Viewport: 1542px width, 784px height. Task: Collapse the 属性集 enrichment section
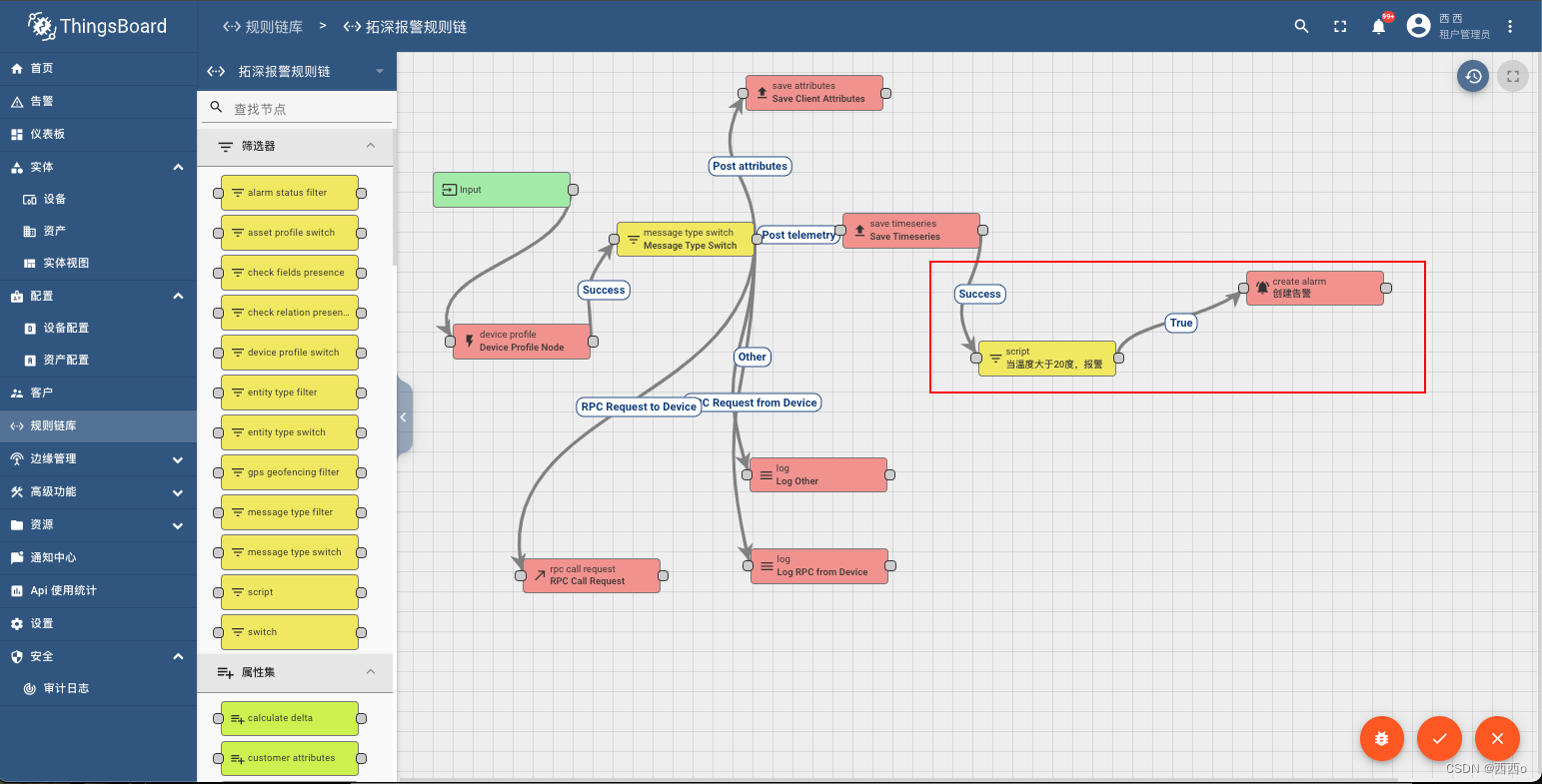[371, 672]
